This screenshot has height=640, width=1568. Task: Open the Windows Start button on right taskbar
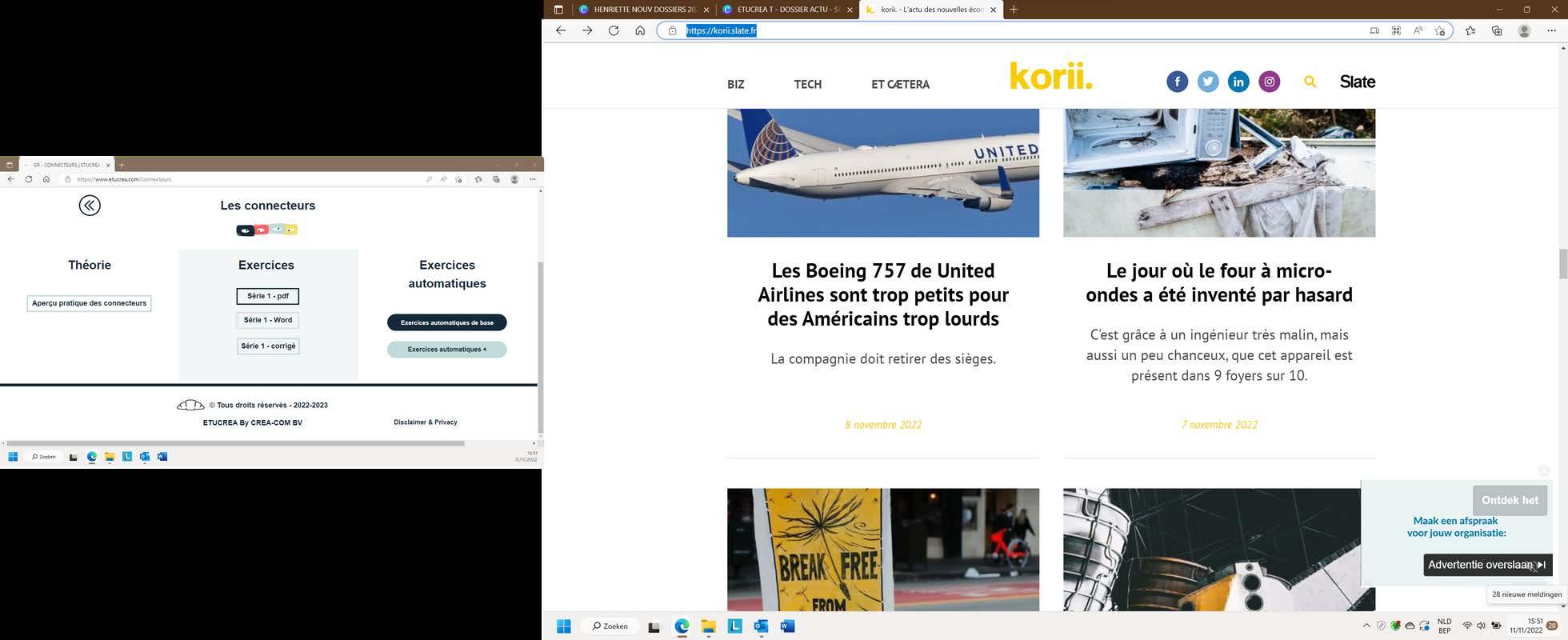coord(563,626)
